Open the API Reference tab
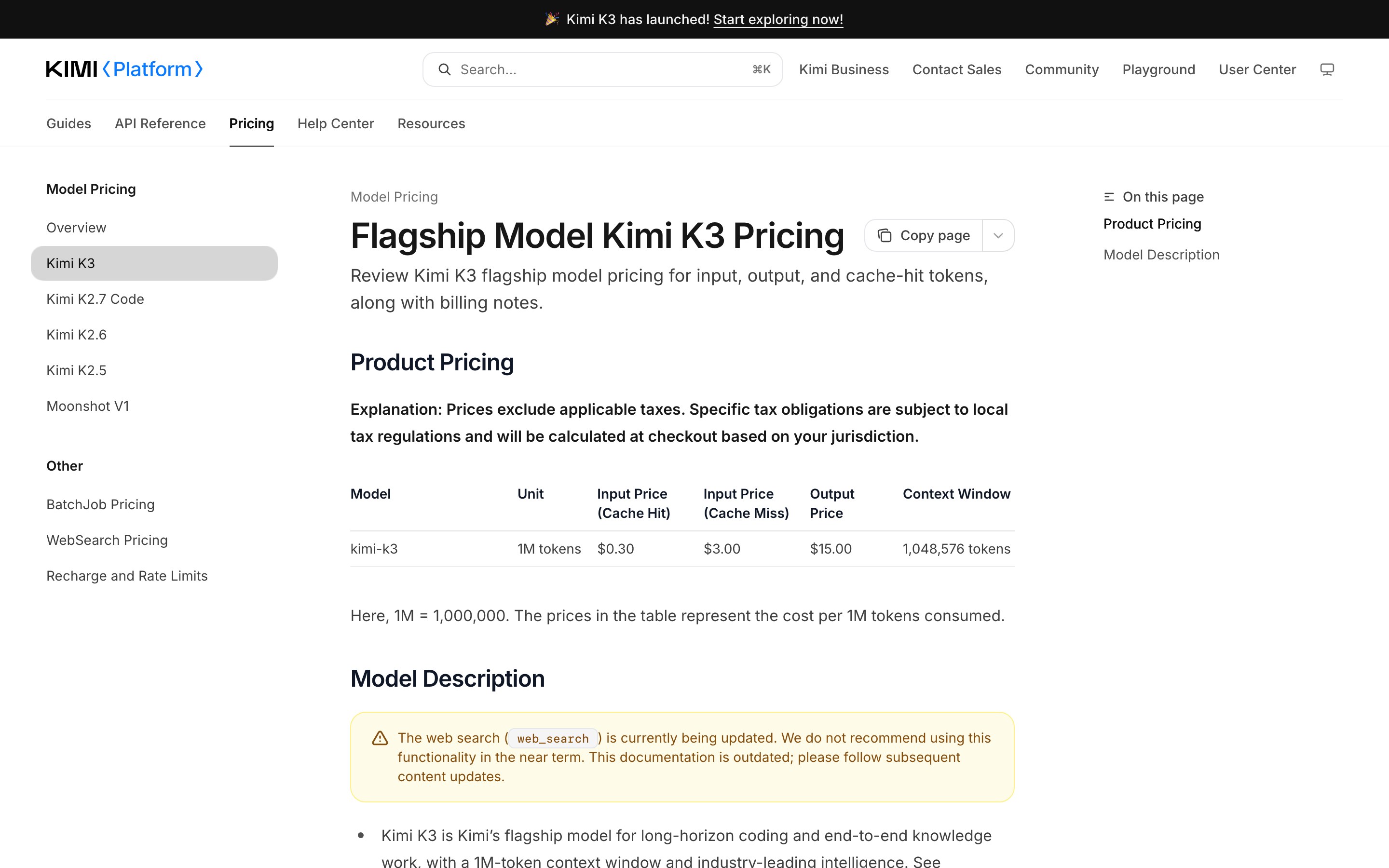The height and width of the screenshot is (868, 1389). point(160,123)
